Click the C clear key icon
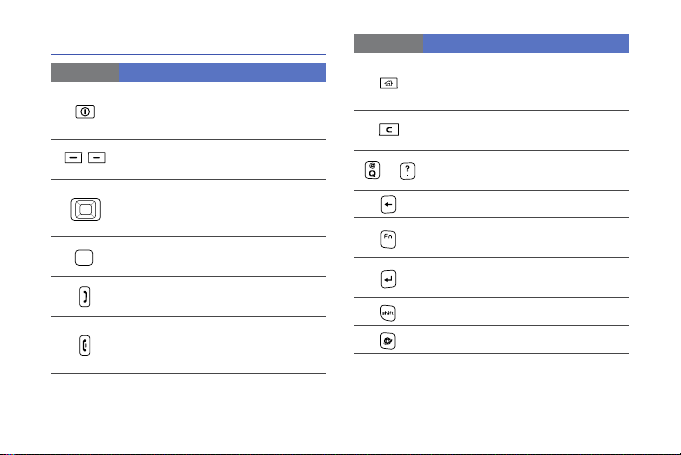 tap(389, 129)
